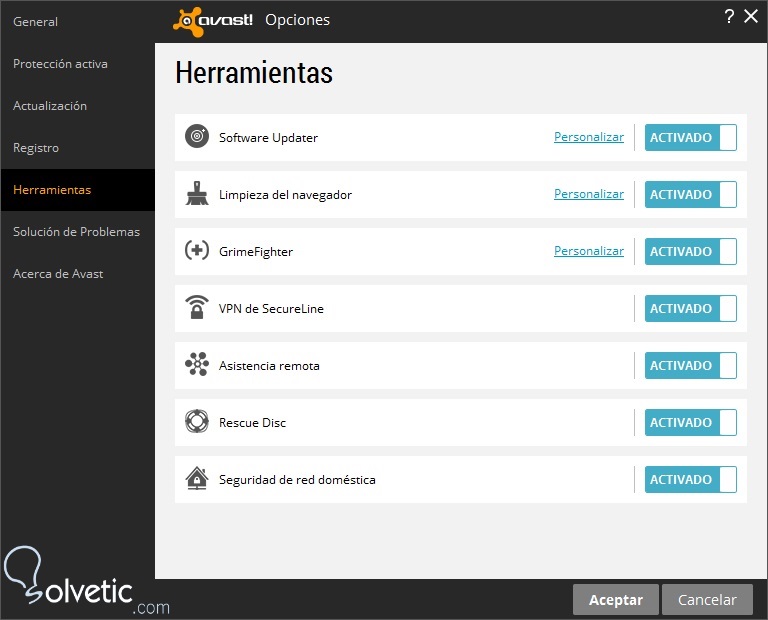
Task: Select Actualización in the sidebar
Action: (78, 106)
